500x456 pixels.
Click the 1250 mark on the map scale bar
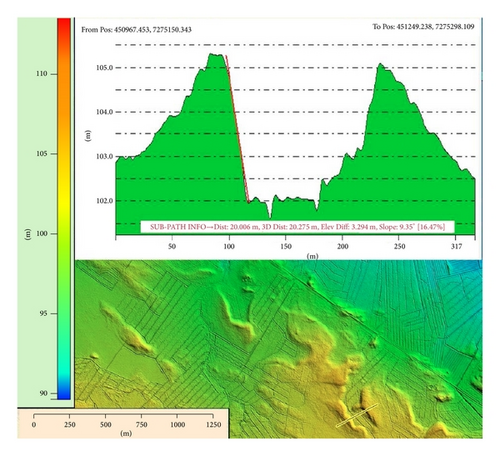[213, 425]
